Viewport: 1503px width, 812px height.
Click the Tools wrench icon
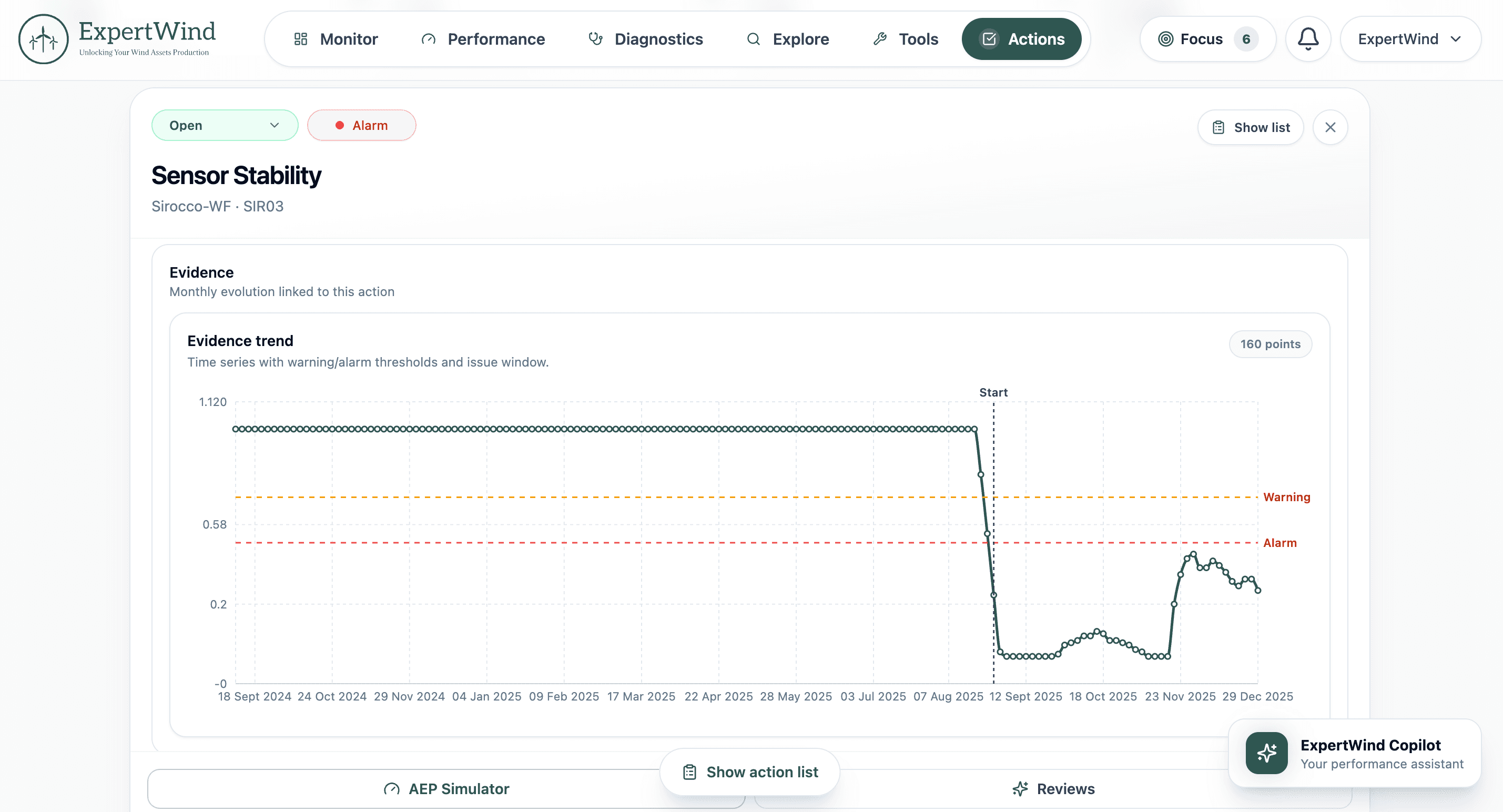point(880,39)
